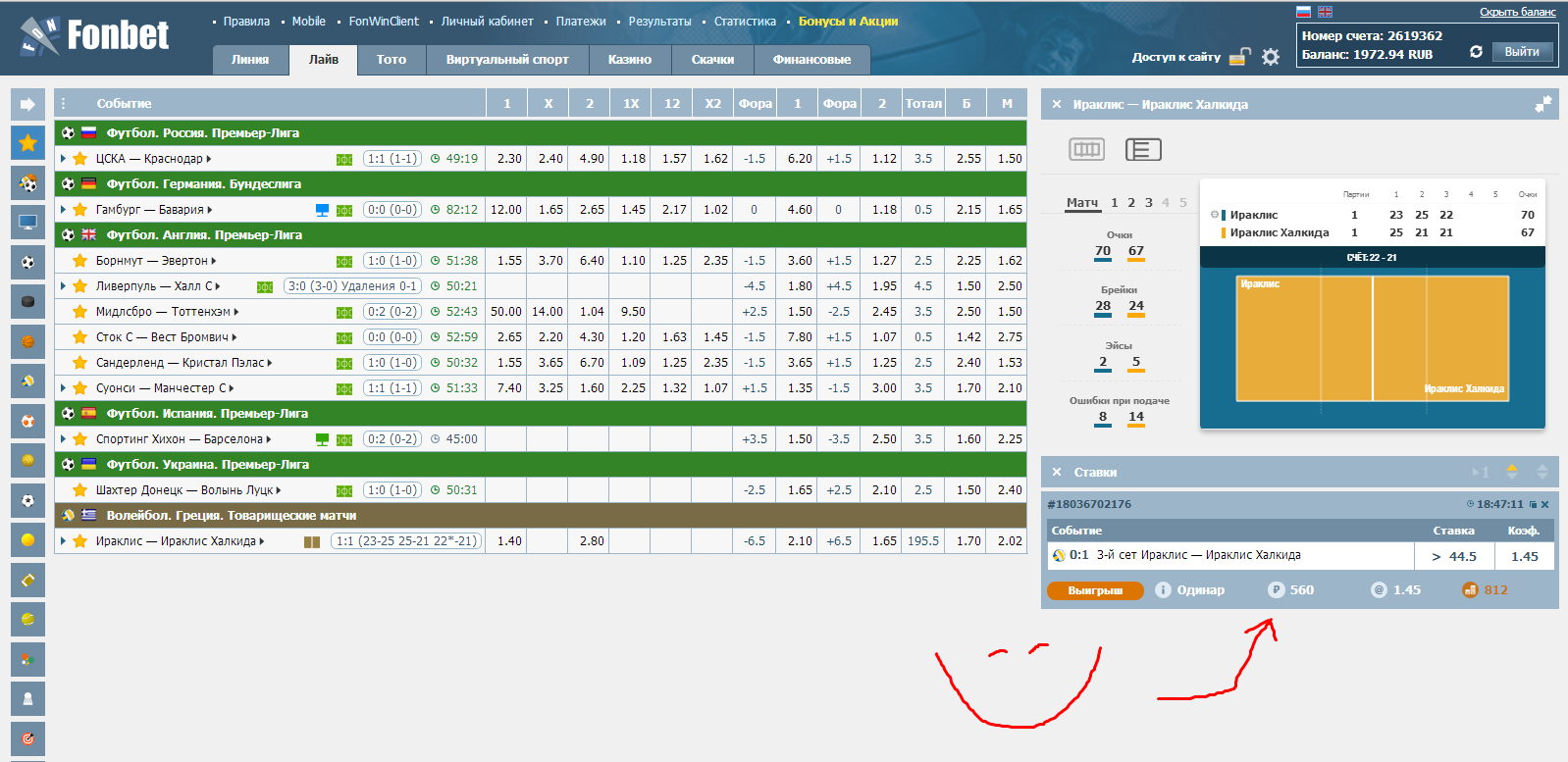The width and height of the screenshot is (1568, 762).
Task: Expand Суонси — Манчестер С row with left triangle
Action: pyautogui.click(x=64, y=388)
